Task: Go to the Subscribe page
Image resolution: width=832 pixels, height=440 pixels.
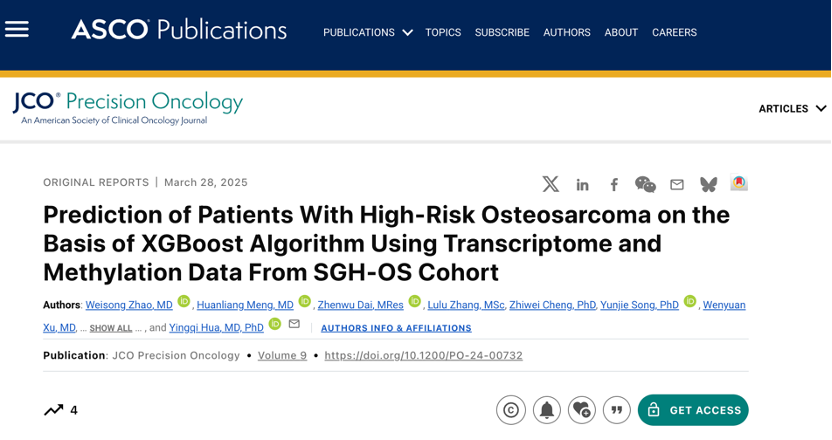Action: 502,32
